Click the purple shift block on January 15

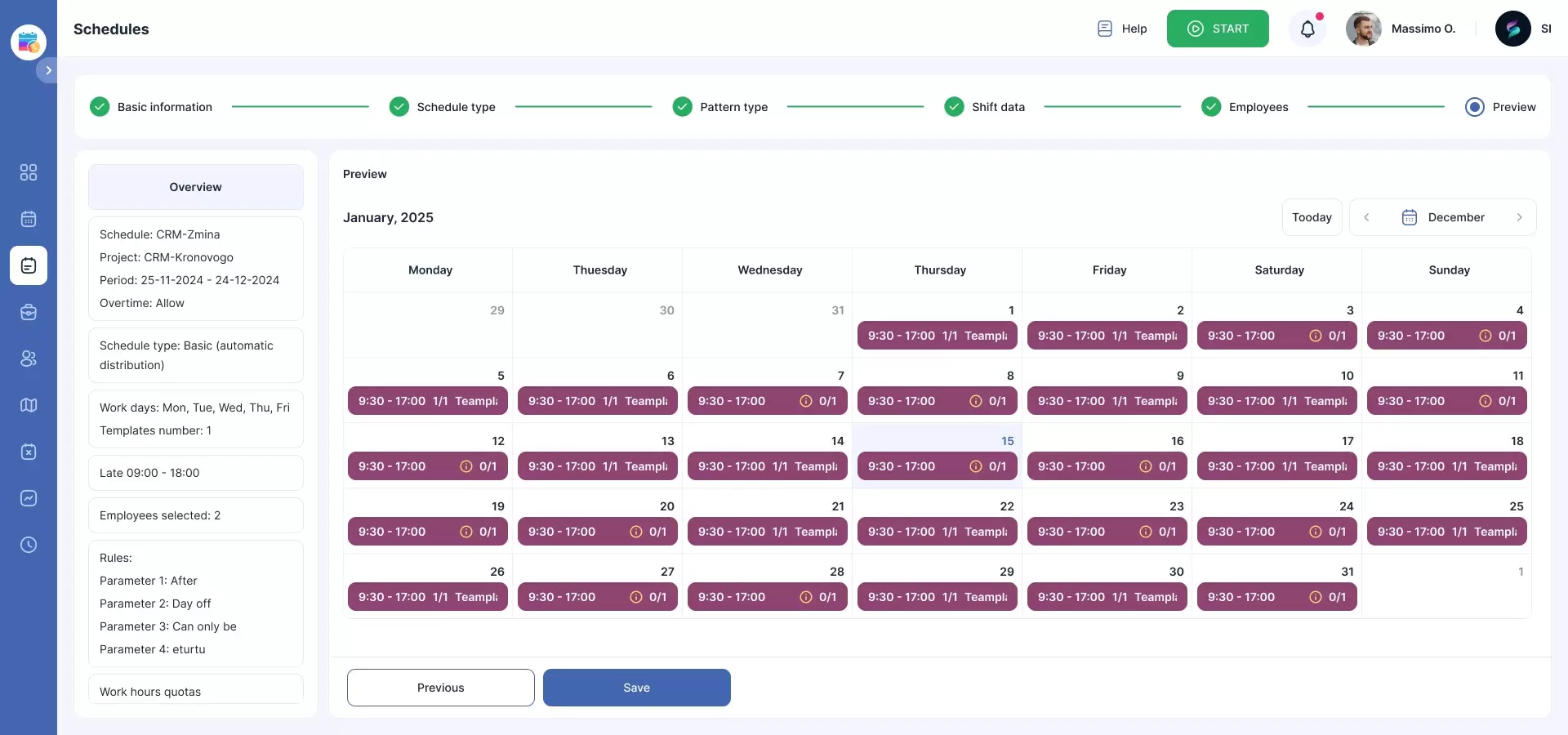[937, 466]
